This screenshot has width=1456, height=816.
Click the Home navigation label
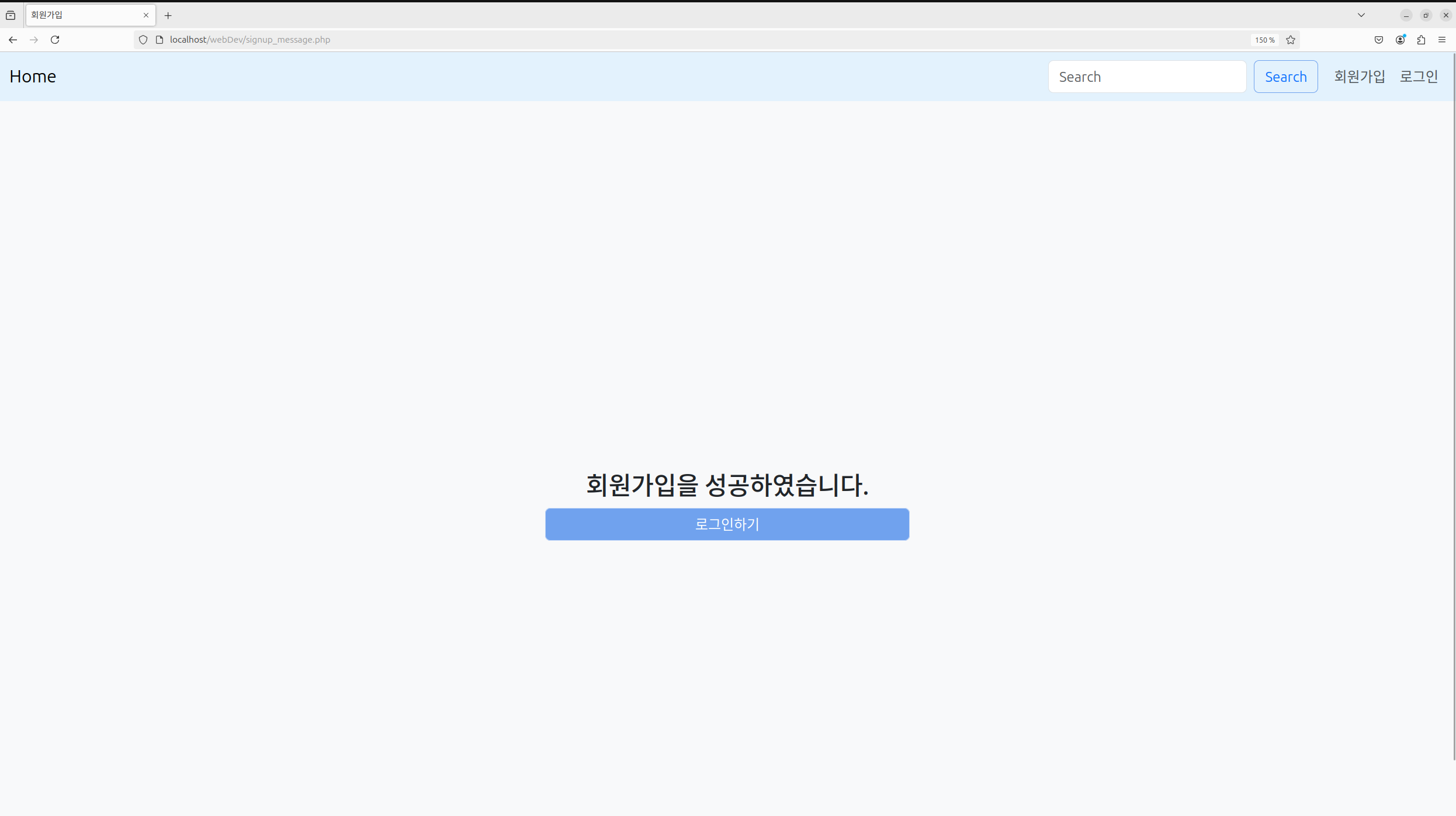tap(32, 76)
